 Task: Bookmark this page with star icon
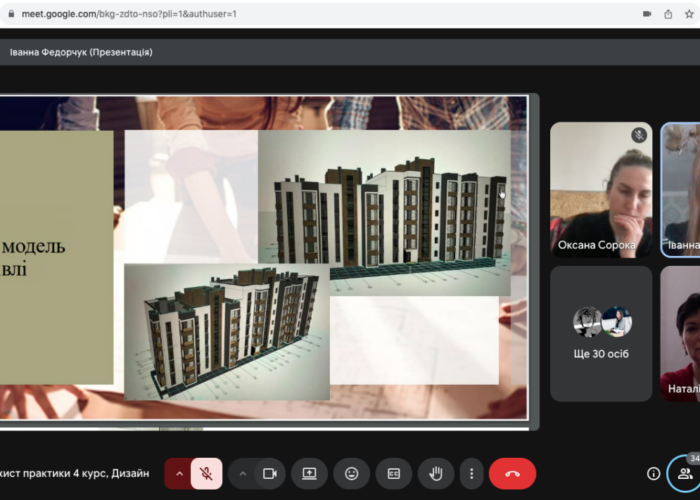point(690,14)
